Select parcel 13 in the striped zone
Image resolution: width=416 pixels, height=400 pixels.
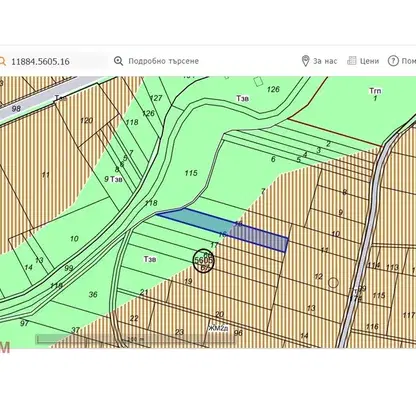[x=311, y=308]
